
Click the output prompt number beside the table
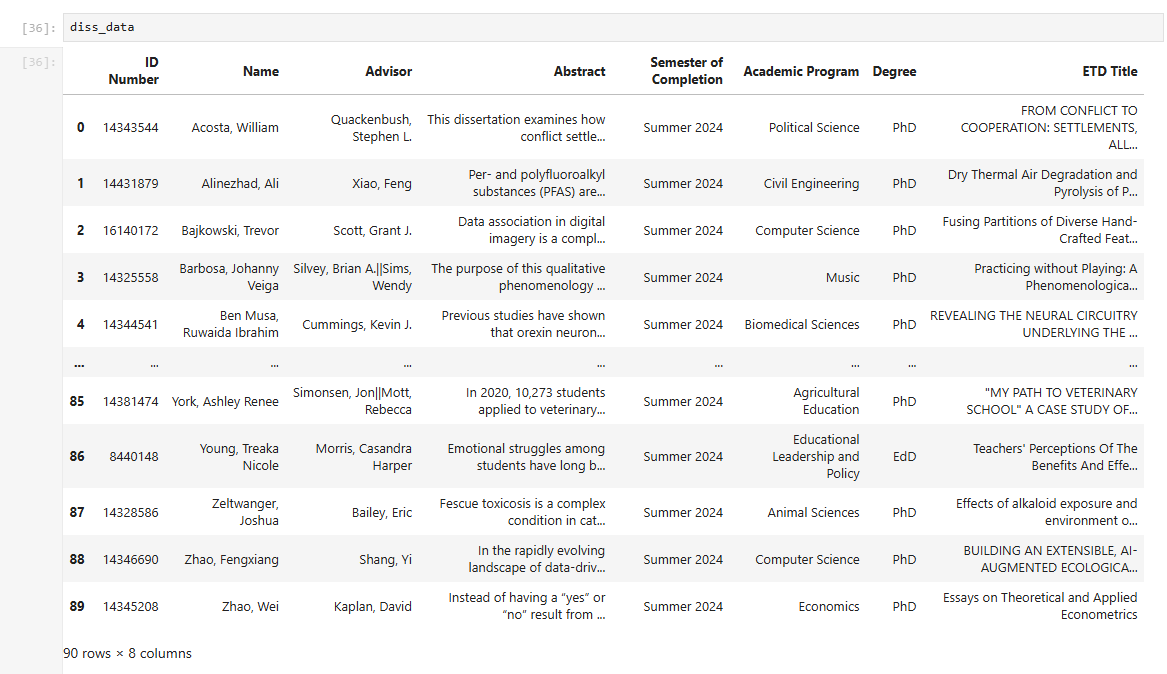click(x=40, y=62)
